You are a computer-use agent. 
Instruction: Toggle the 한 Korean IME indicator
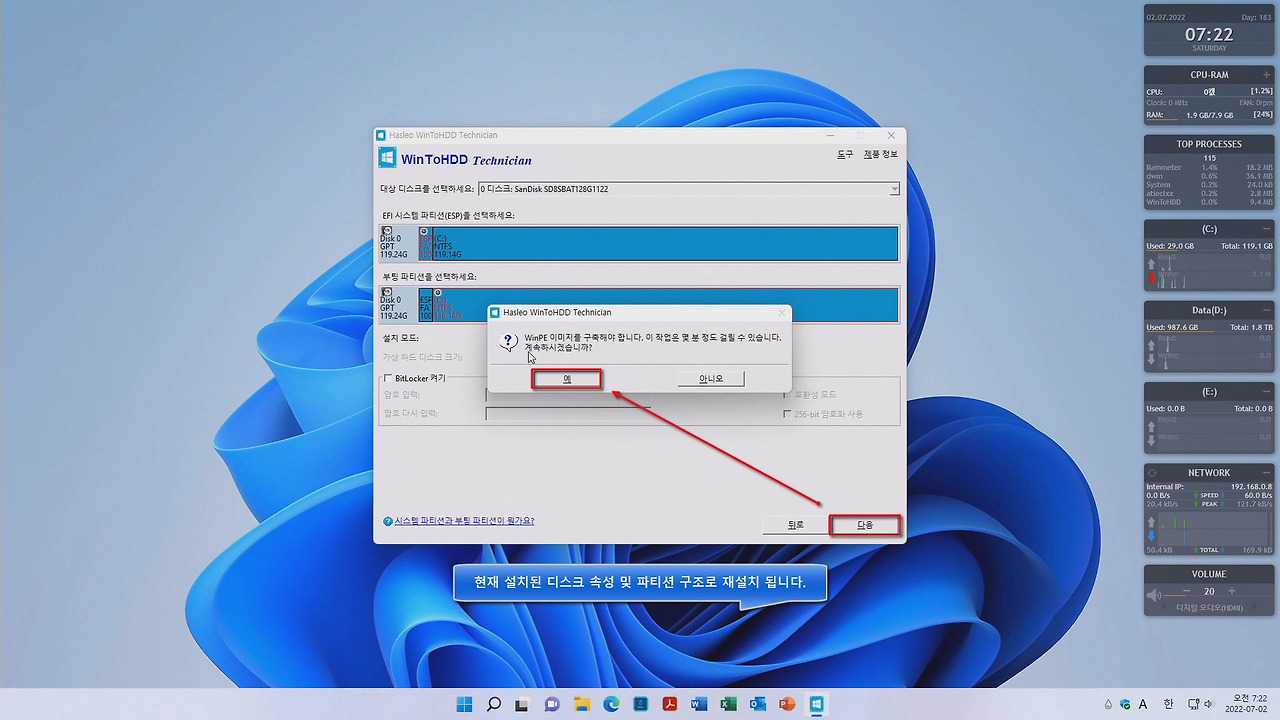(1167, 704)
